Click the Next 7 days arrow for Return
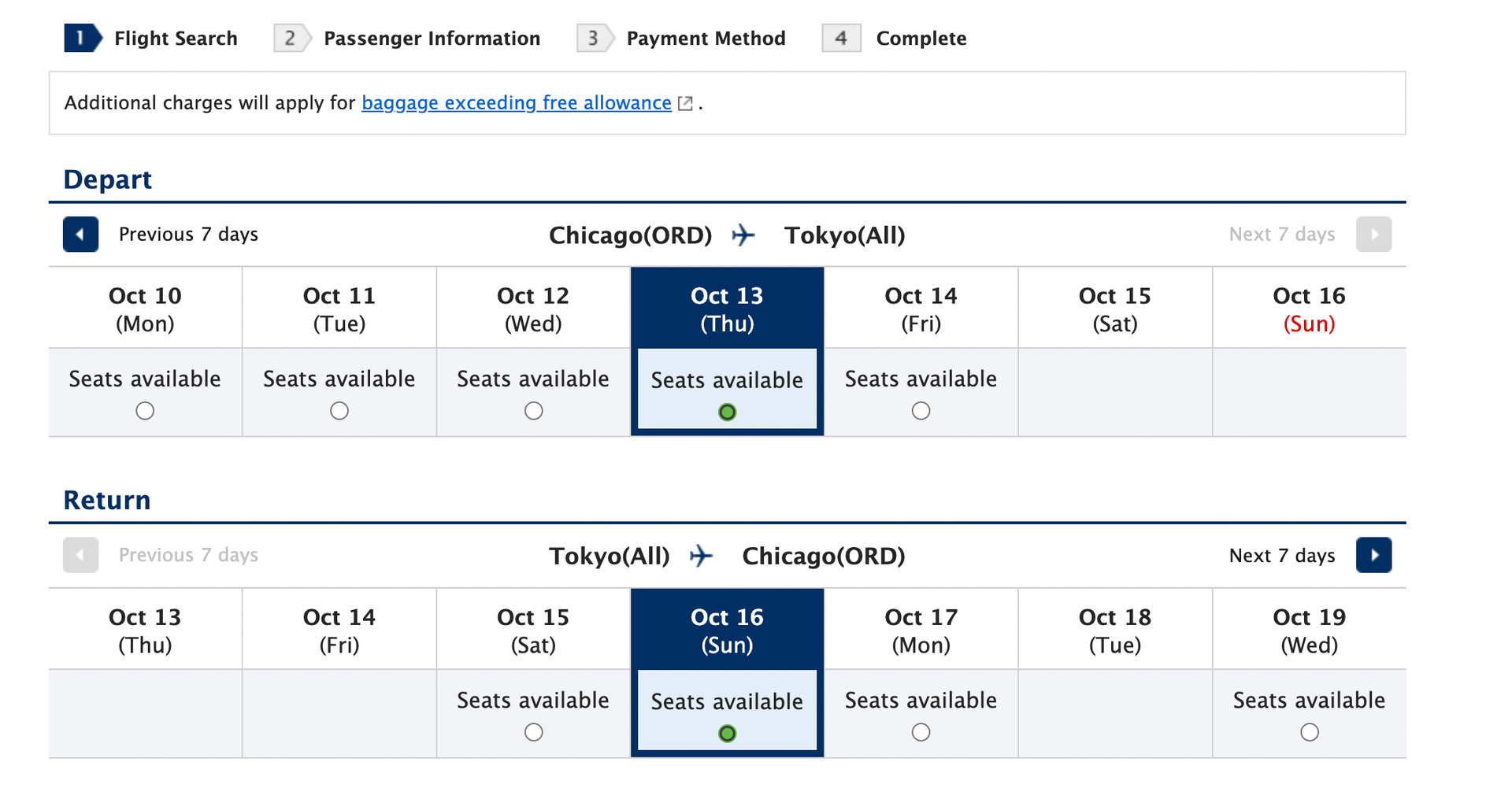 click(x=1373, y=555)
